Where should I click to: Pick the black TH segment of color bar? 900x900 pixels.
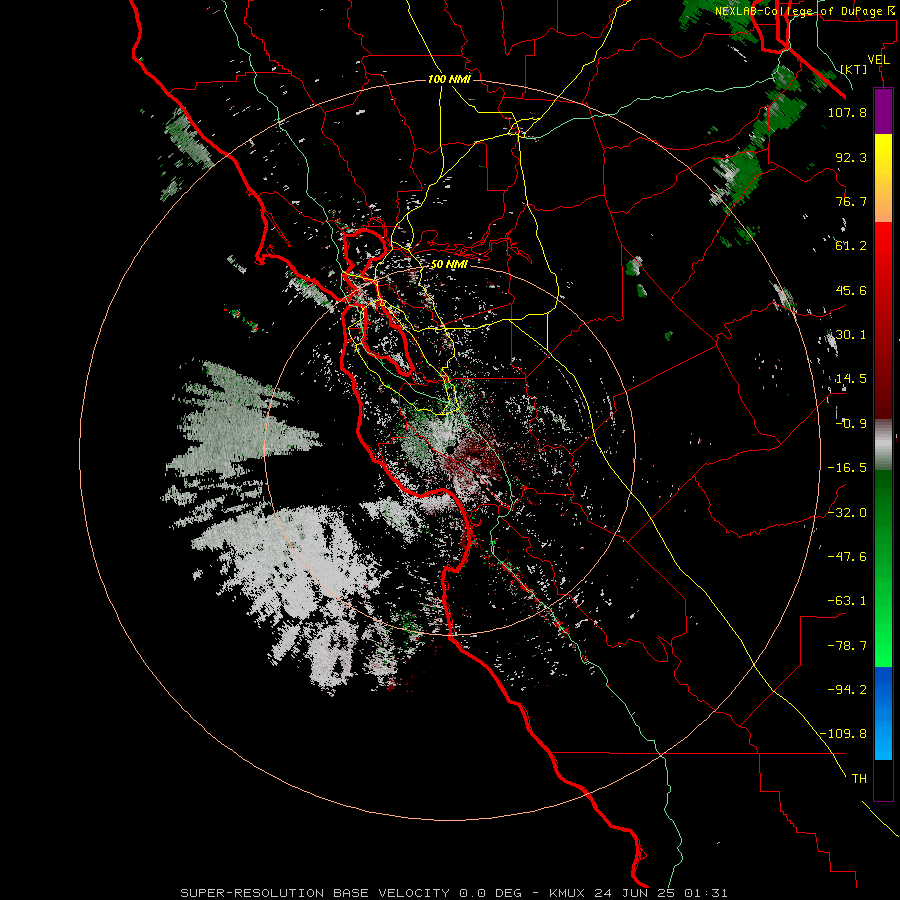pyautogui.click(x=883, y=780)
